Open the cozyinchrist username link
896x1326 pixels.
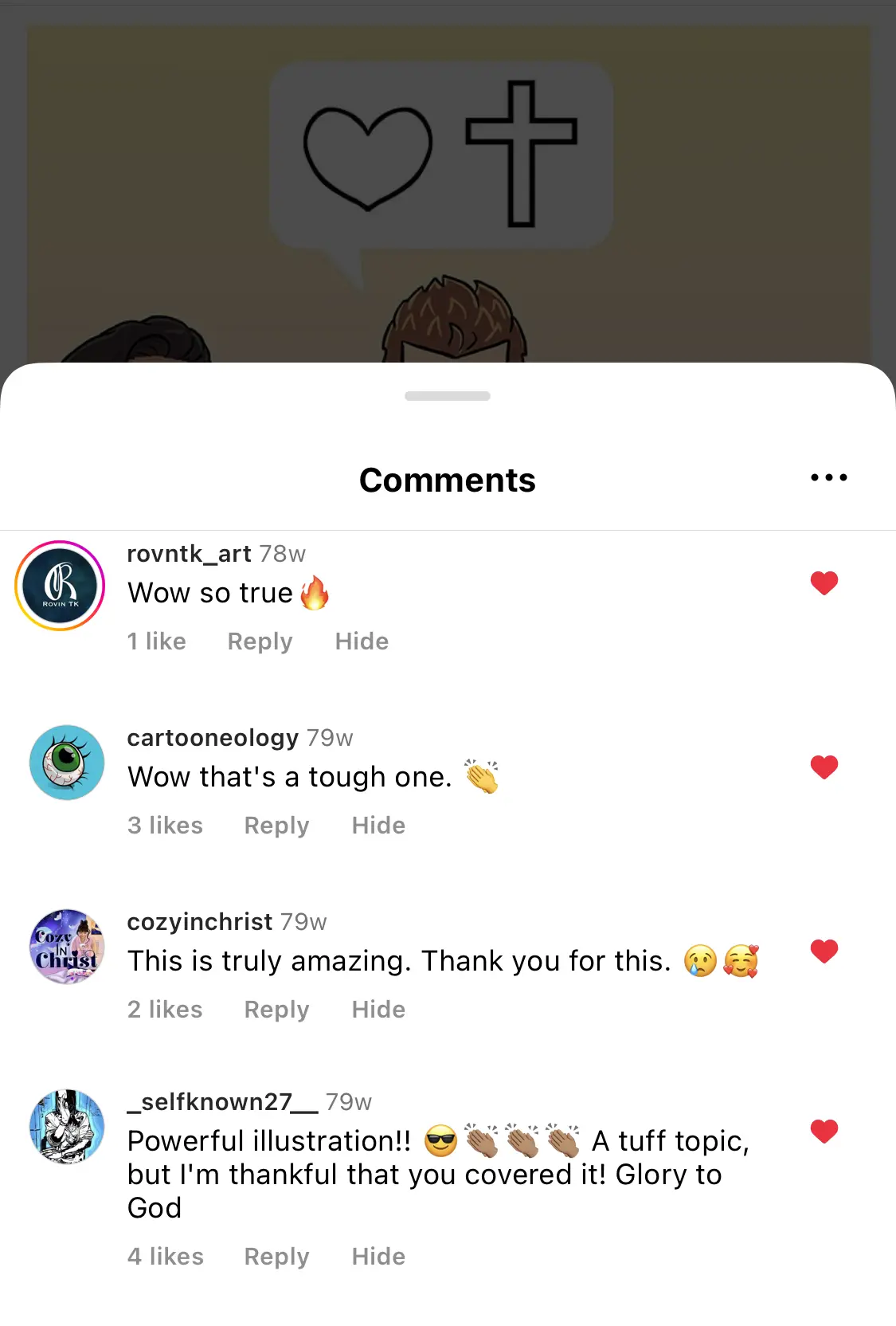(199, 922)
